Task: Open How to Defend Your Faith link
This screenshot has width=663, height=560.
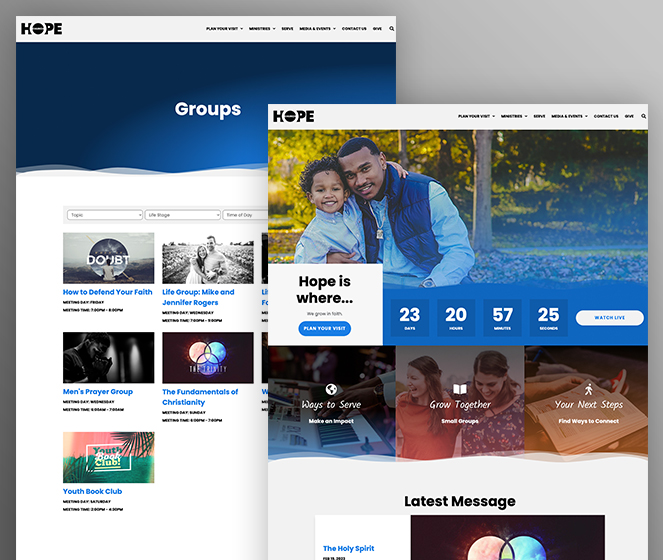Action: tap(107, 292)
